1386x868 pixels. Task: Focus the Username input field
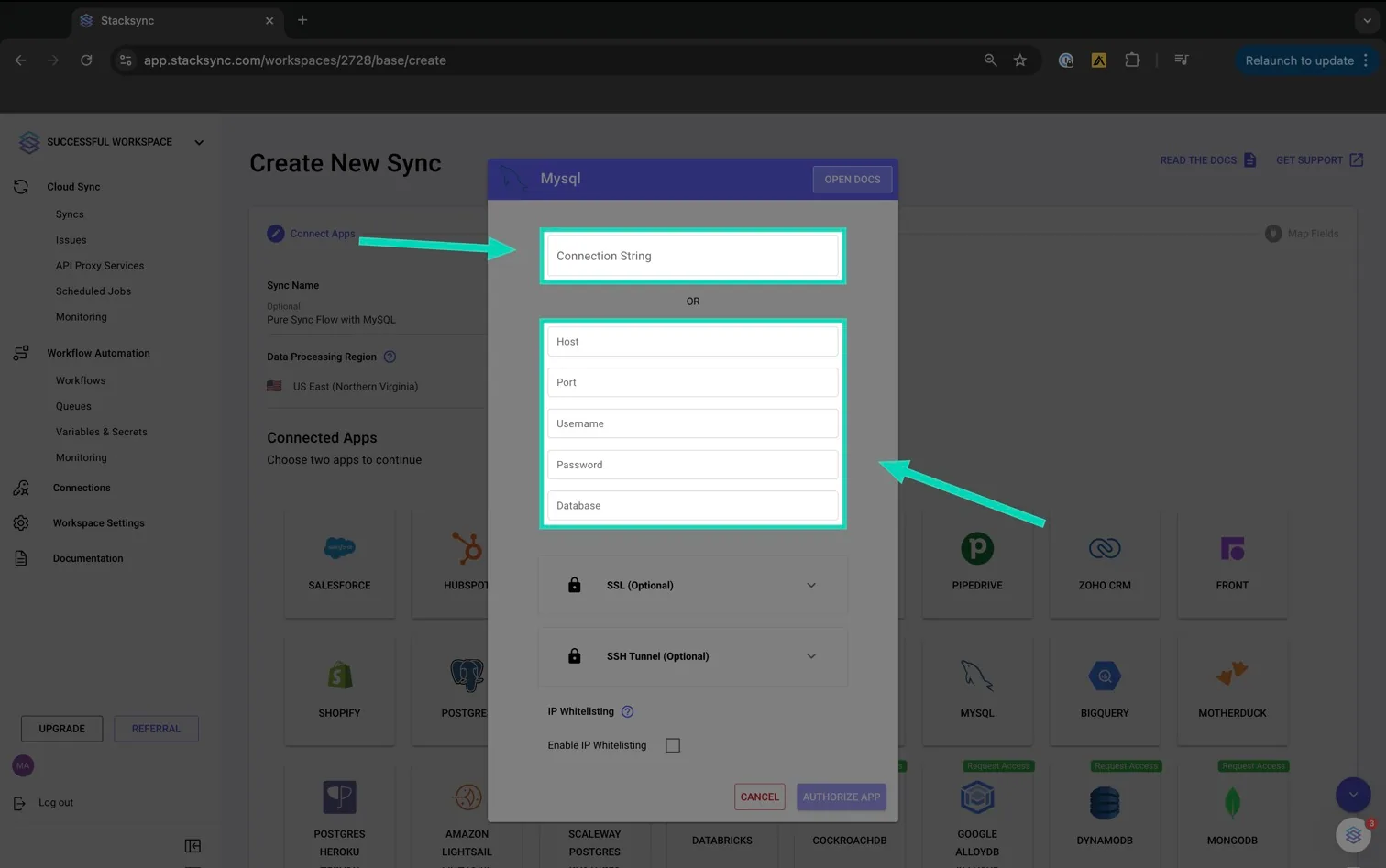point(693,423)
